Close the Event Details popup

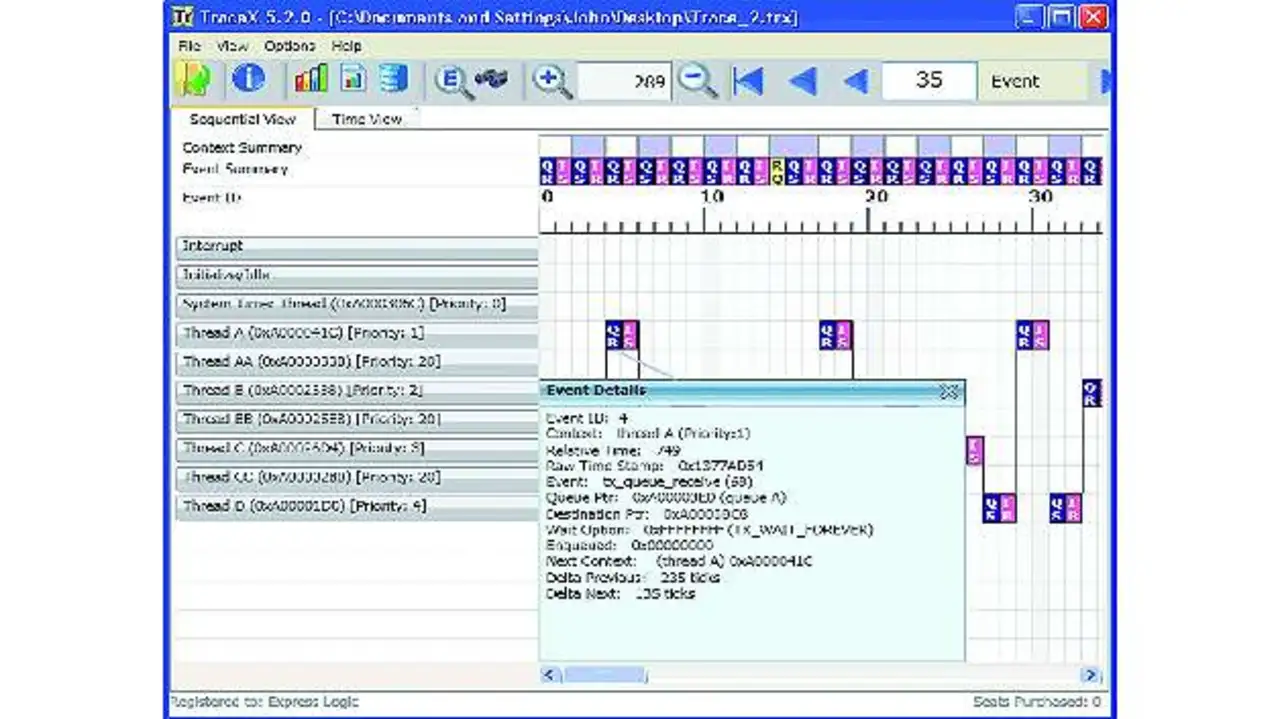tap(949, 391)
